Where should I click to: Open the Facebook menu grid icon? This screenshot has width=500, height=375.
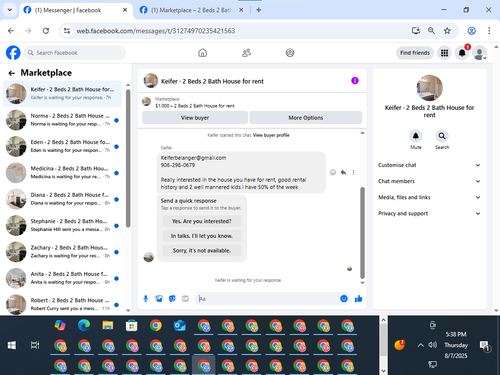pos(444,53)
